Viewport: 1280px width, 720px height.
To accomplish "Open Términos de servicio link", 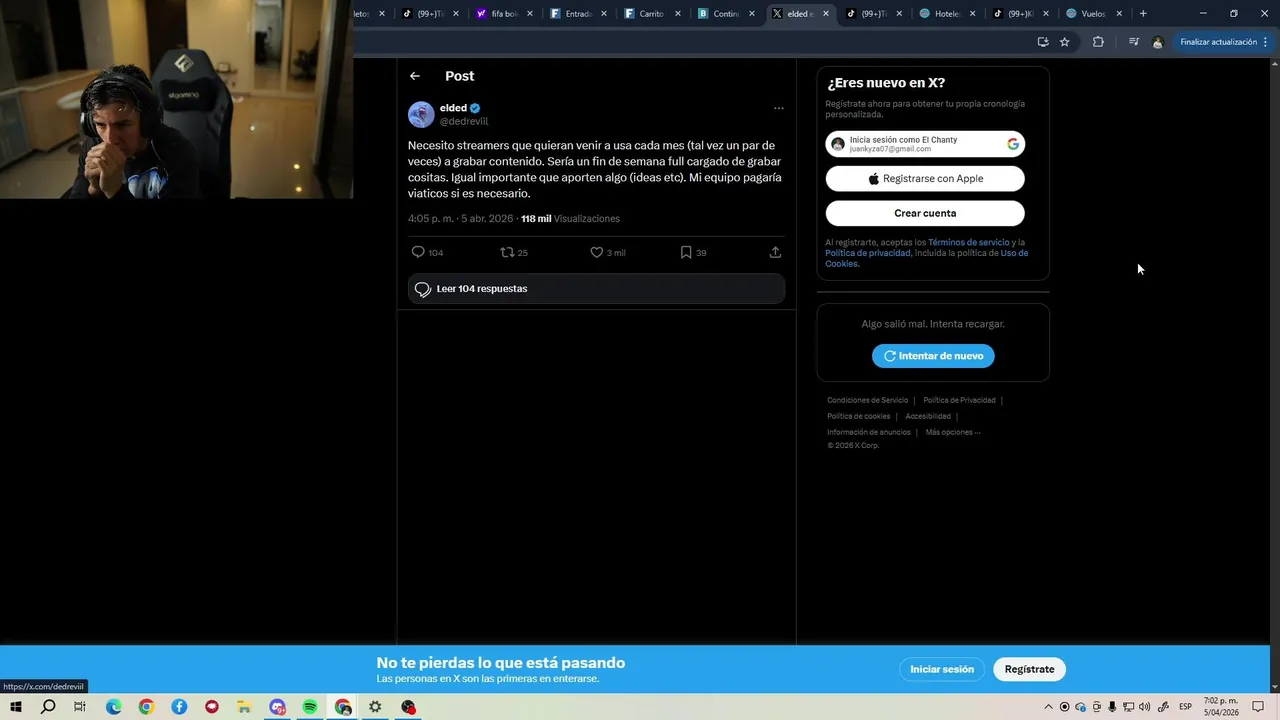I will [x=968, y=242].
